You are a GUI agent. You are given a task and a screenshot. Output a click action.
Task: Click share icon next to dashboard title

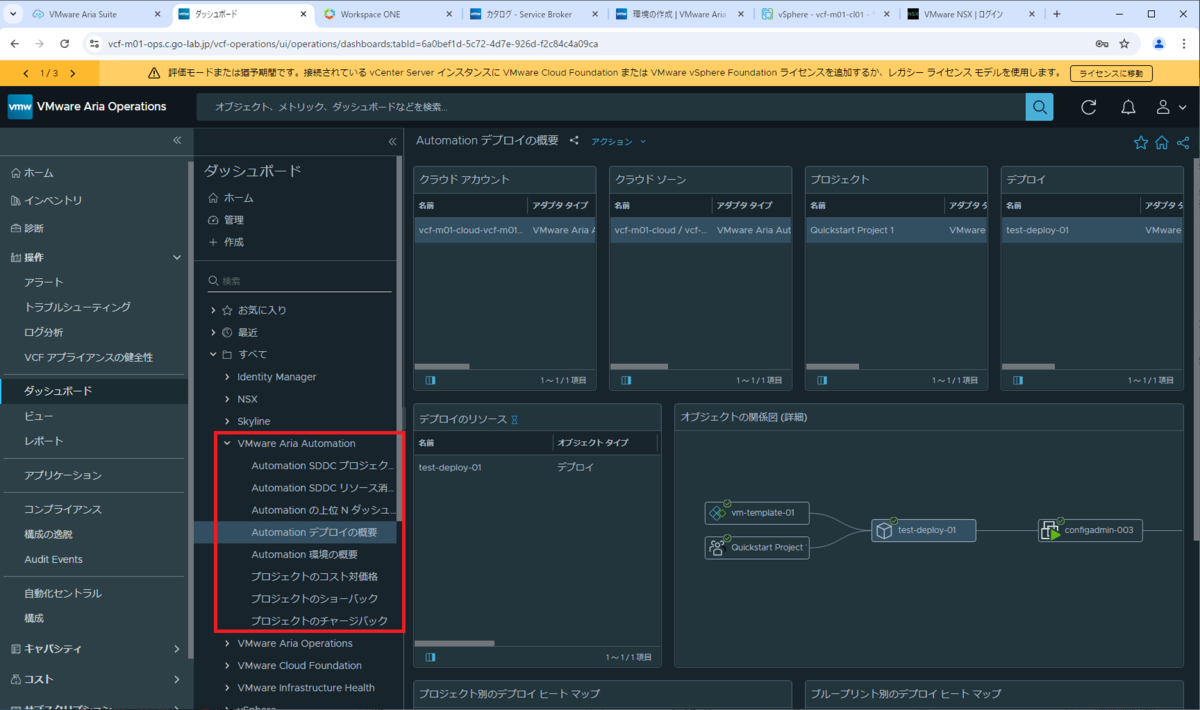pyautogui.click(x=574, y=141)
